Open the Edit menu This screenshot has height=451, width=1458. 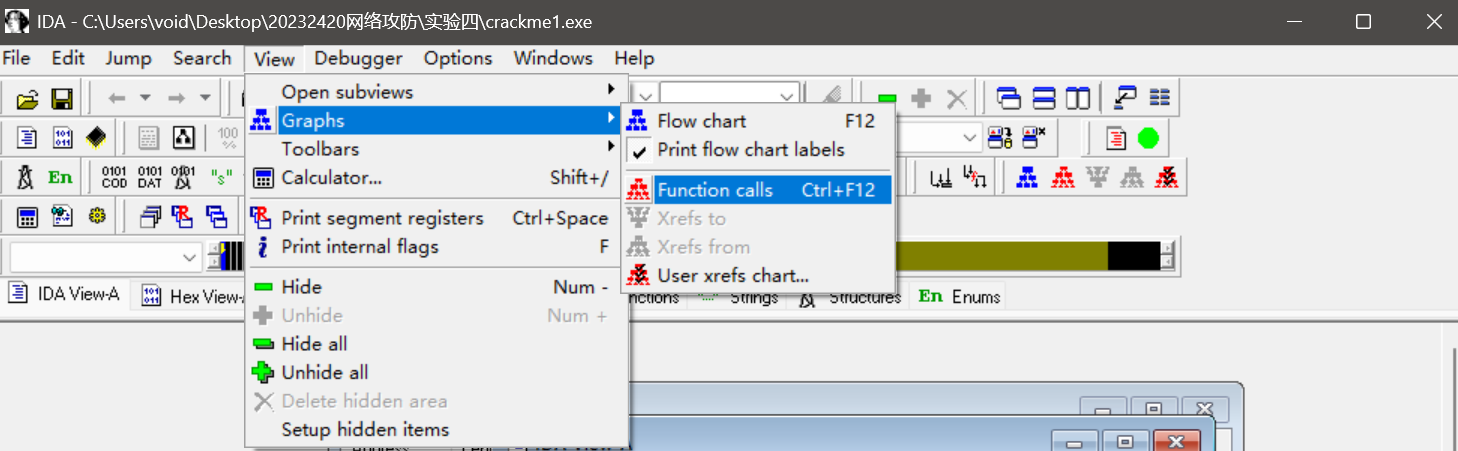68,58
